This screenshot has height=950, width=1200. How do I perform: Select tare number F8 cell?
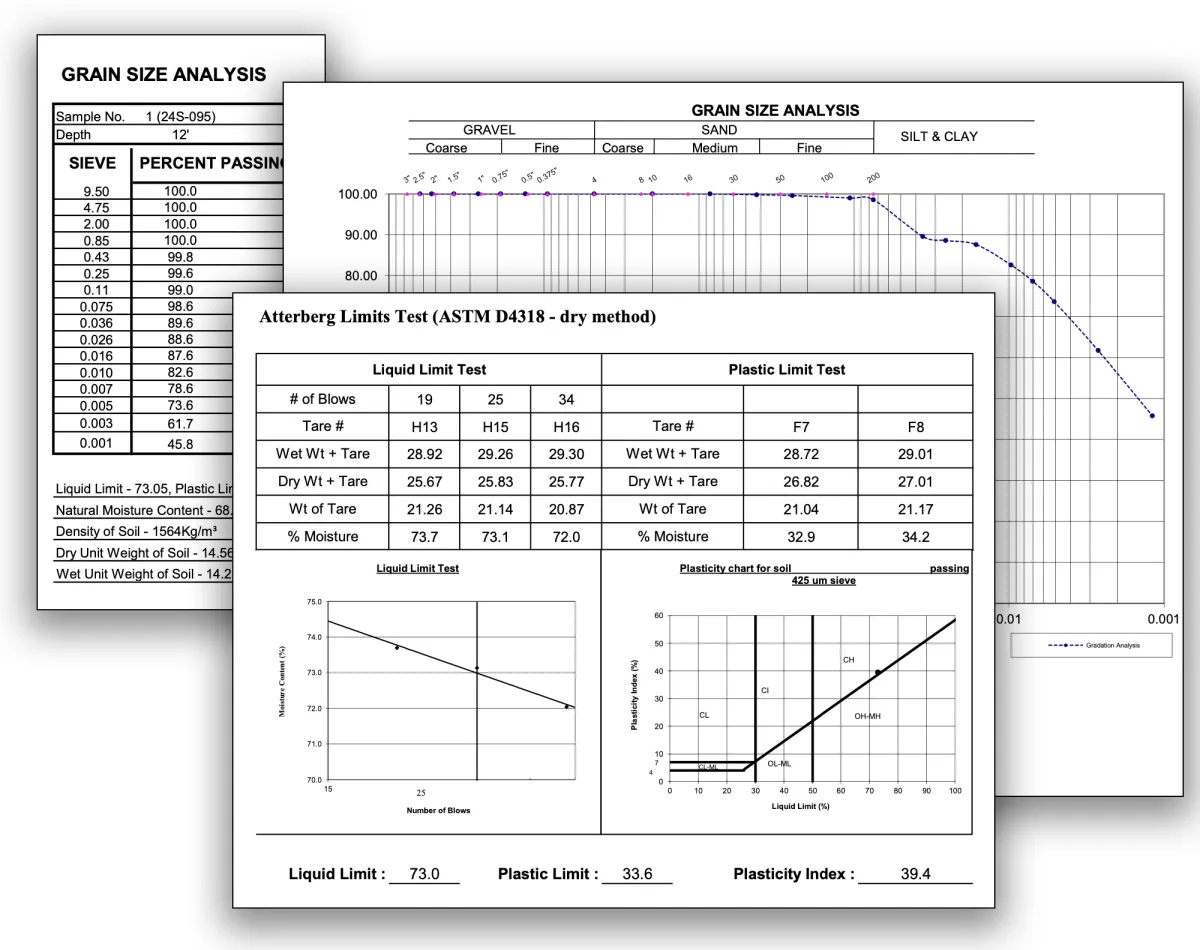pos(915,427)
